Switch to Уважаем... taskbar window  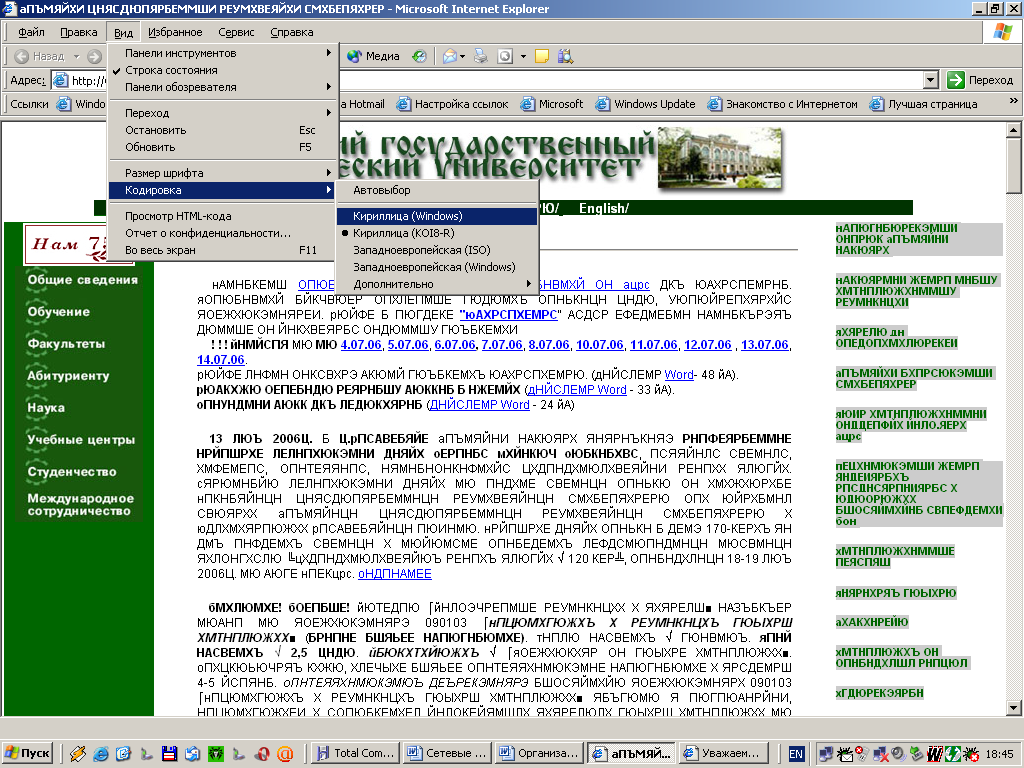(x=722, y=754)
